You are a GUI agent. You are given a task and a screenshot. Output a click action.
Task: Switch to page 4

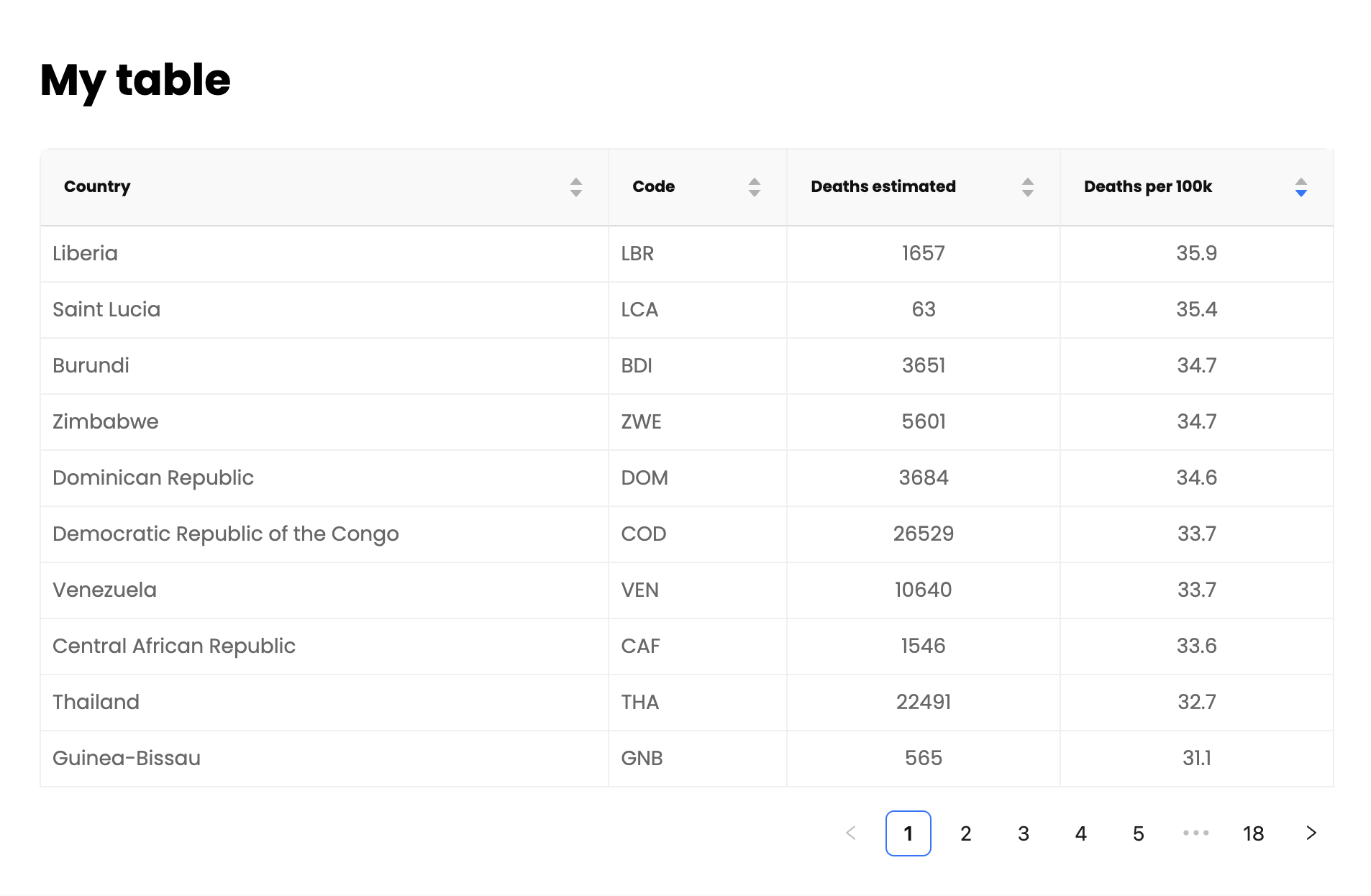1080,833
